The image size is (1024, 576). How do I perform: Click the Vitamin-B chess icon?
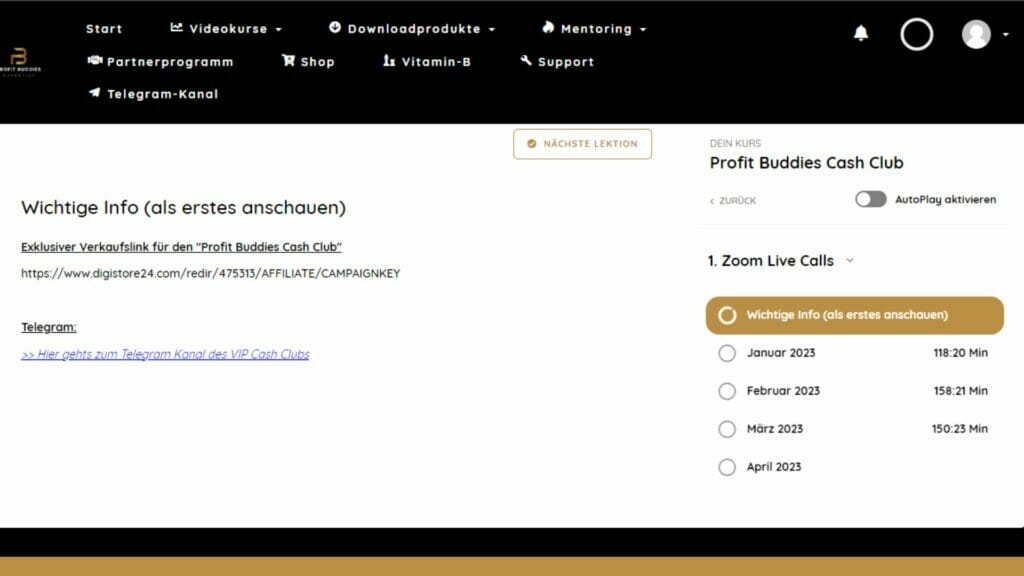point(389,60)
